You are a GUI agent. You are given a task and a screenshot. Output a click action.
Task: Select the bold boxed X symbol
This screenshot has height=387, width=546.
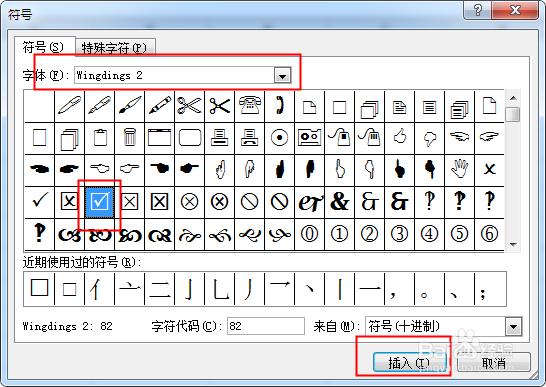[160, 202]
